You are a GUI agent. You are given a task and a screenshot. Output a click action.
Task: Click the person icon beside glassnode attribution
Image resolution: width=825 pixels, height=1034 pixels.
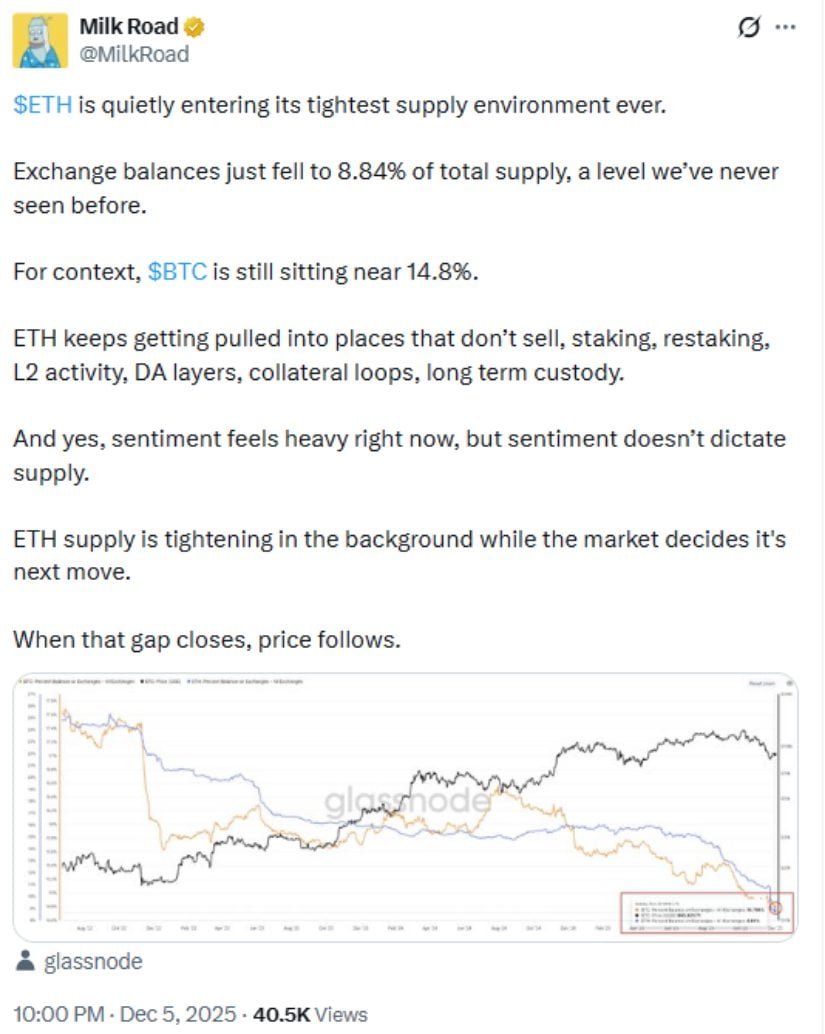click(23, 961)
